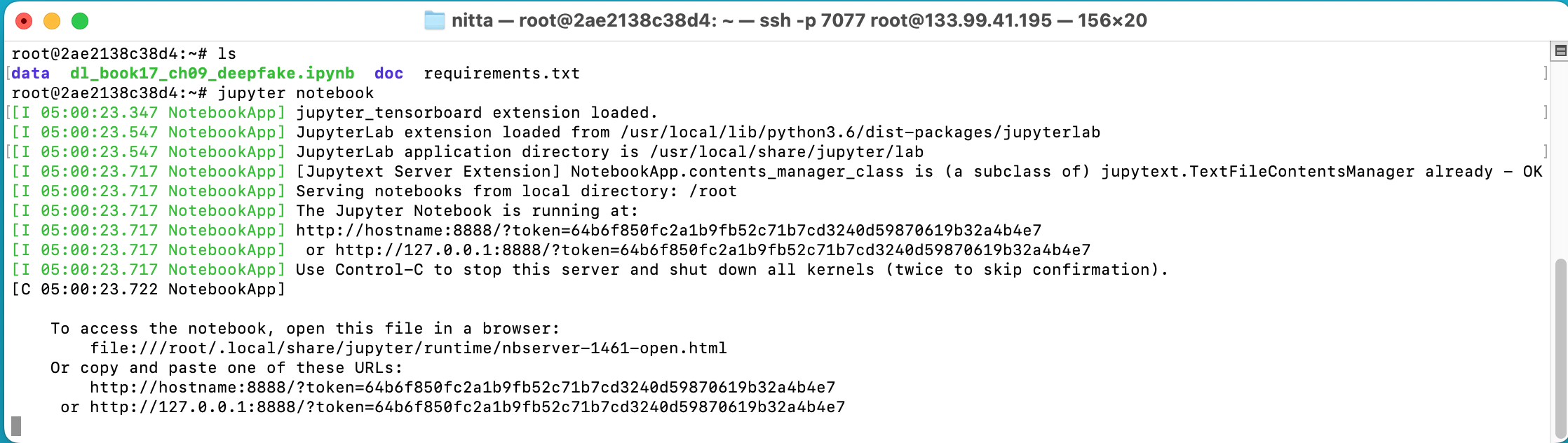Close the terminal window with red button
This screenshot has width=1568, height=443.
click(24, 21)
